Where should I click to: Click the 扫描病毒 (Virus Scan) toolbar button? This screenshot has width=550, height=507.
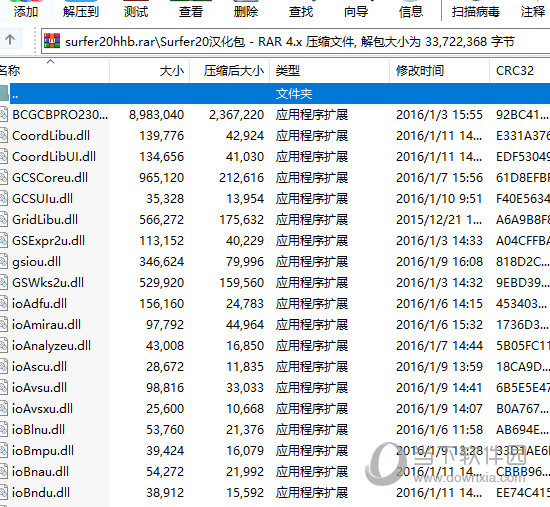coord(476,11)
